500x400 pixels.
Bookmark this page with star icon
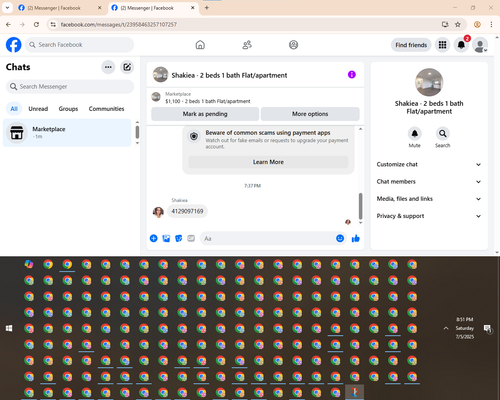pyautogui.click(x=458, y=24)
